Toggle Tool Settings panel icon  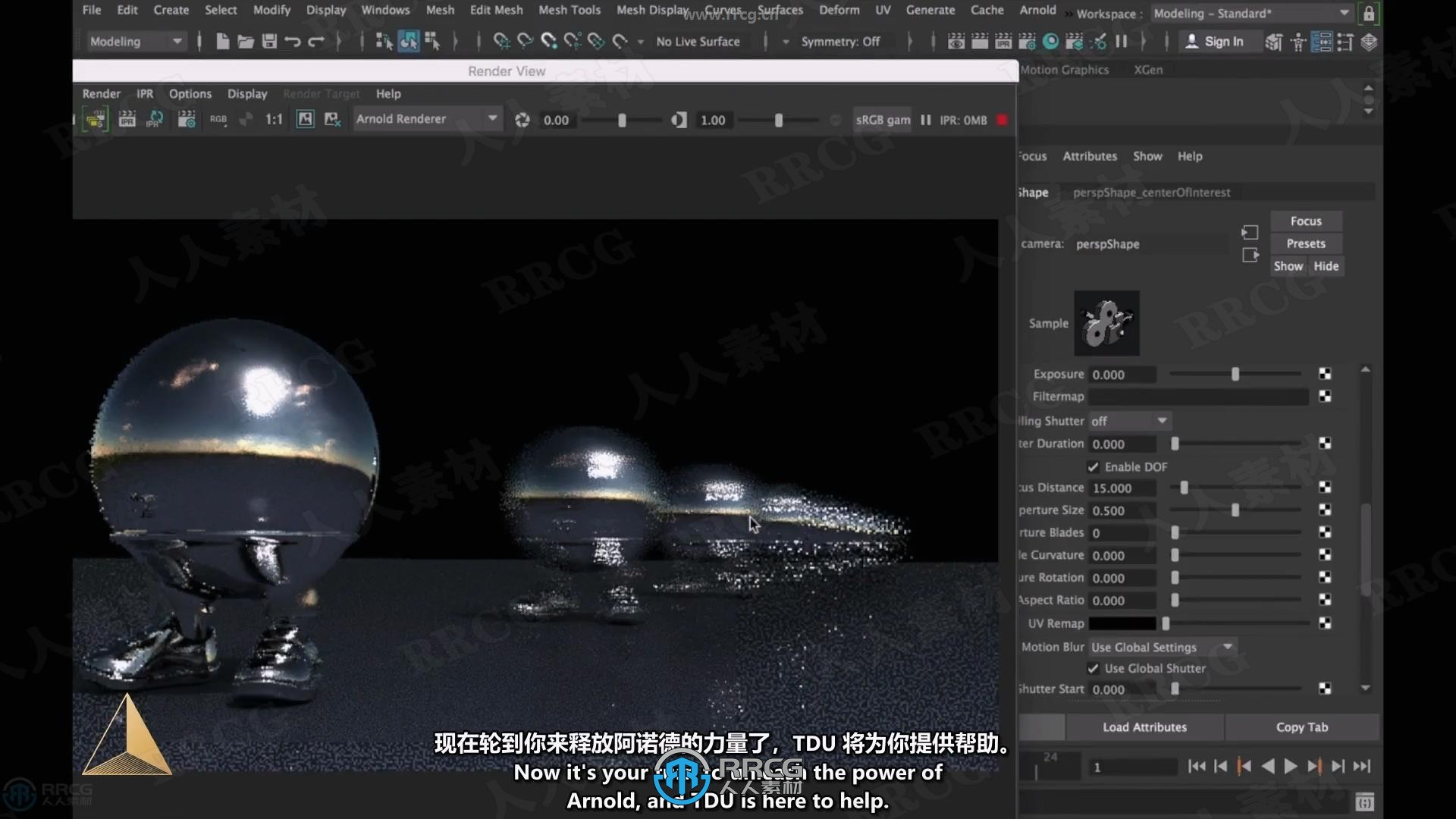point(1345,42)
